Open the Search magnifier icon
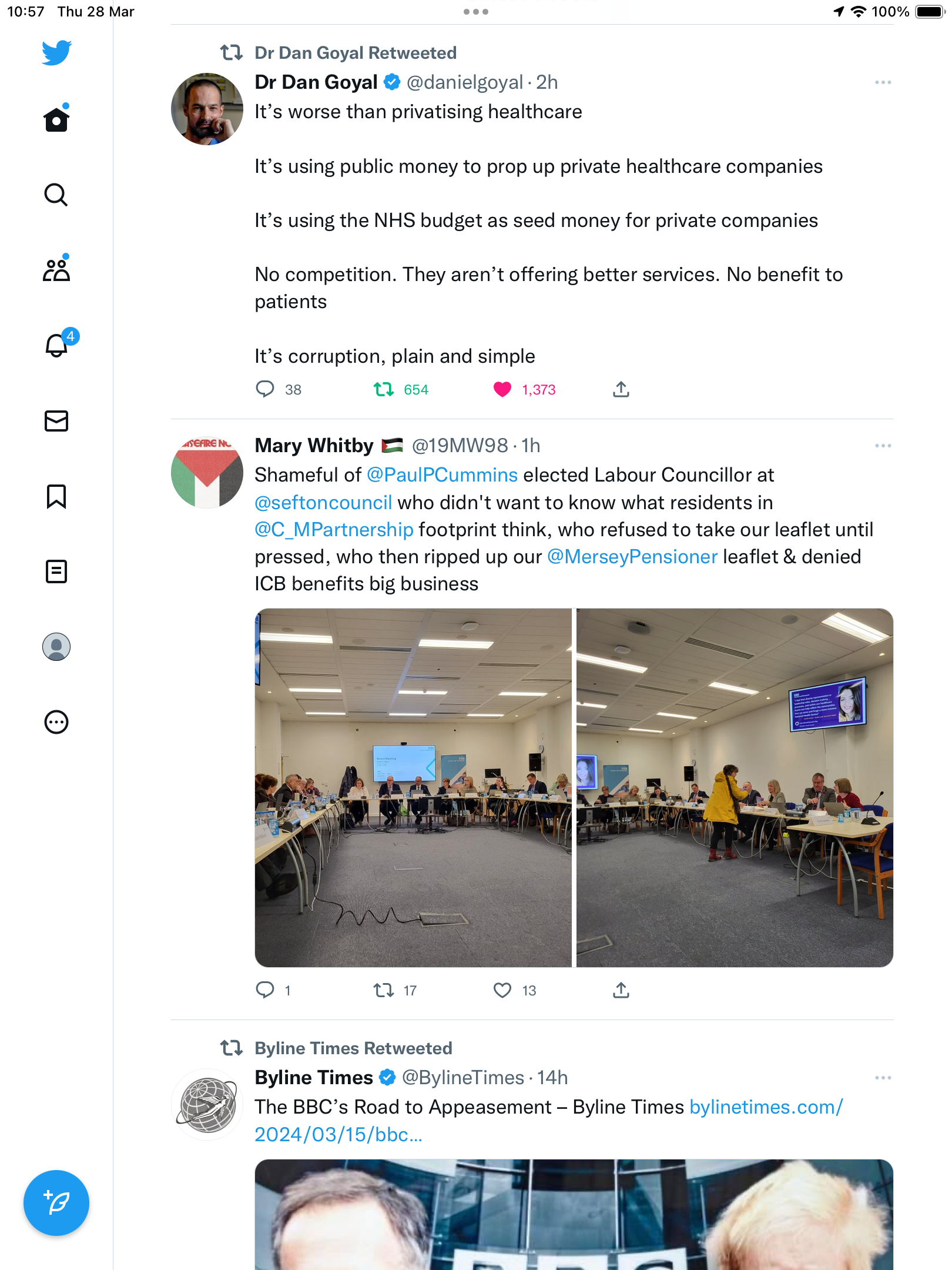Image resolution: width=952 pixels, height=1270 pixels. tap(56, 195)
